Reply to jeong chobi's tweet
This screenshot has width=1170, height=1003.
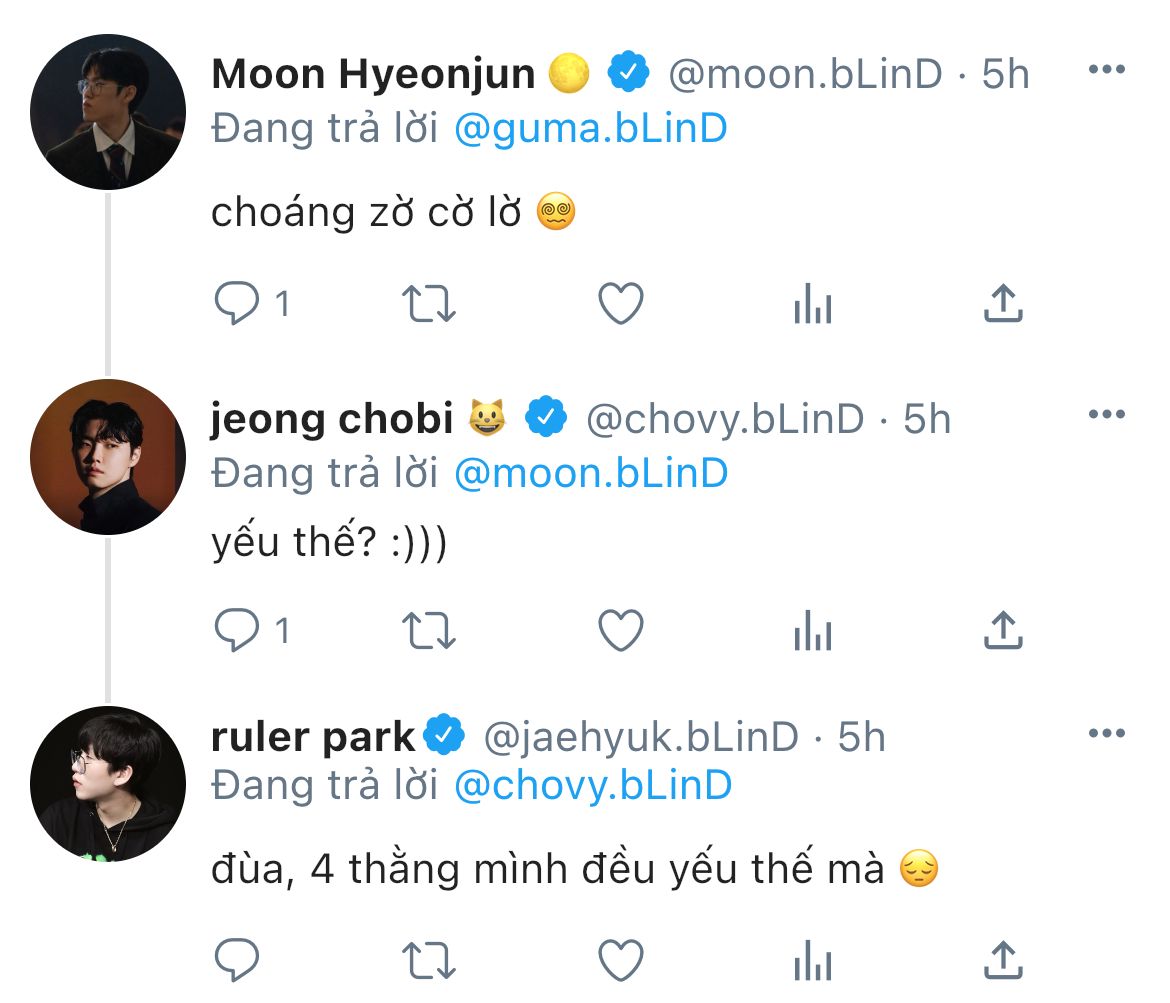(238, 630)
